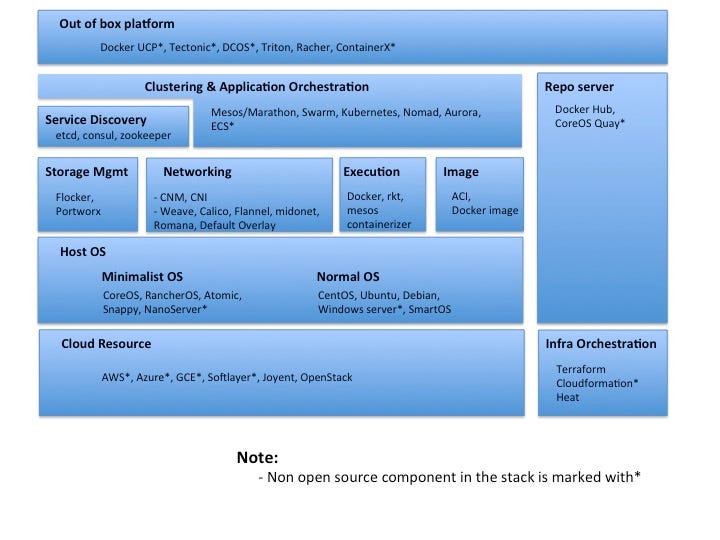720x540 pixels.
Task: Click the 'Host OS' heading
Action: (83, 252)
